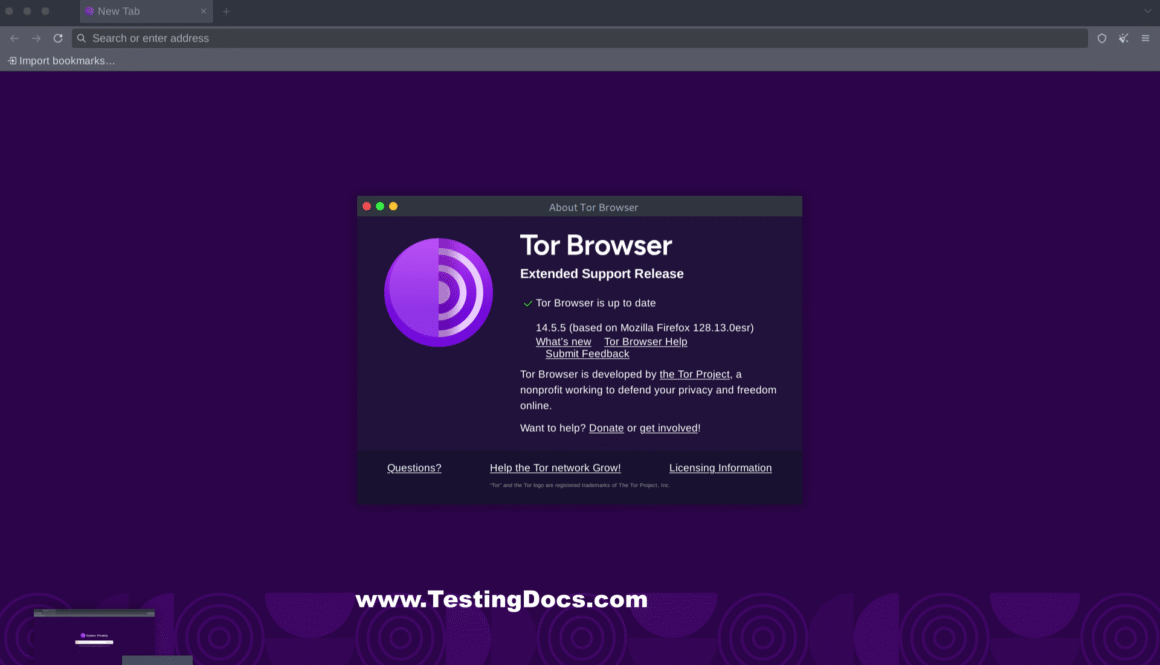This screenshot has height=665, width=1160.
Task: Open the get involved link
Action: [x=668, y=428]
